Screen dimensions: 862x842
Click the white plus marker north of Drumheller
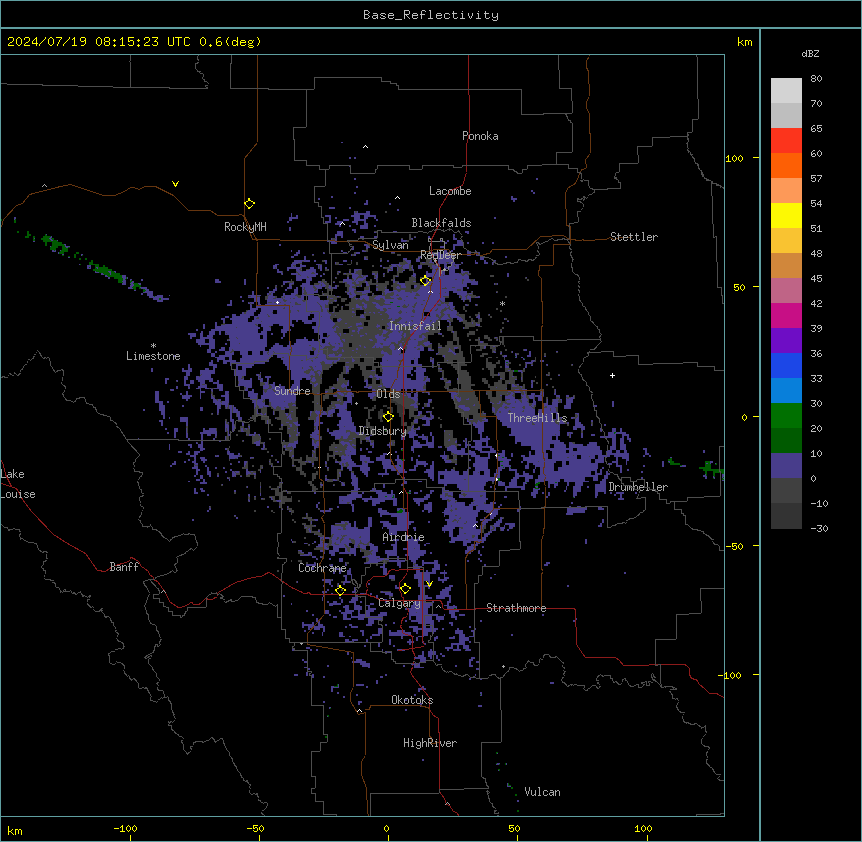[x=612, y=375]
